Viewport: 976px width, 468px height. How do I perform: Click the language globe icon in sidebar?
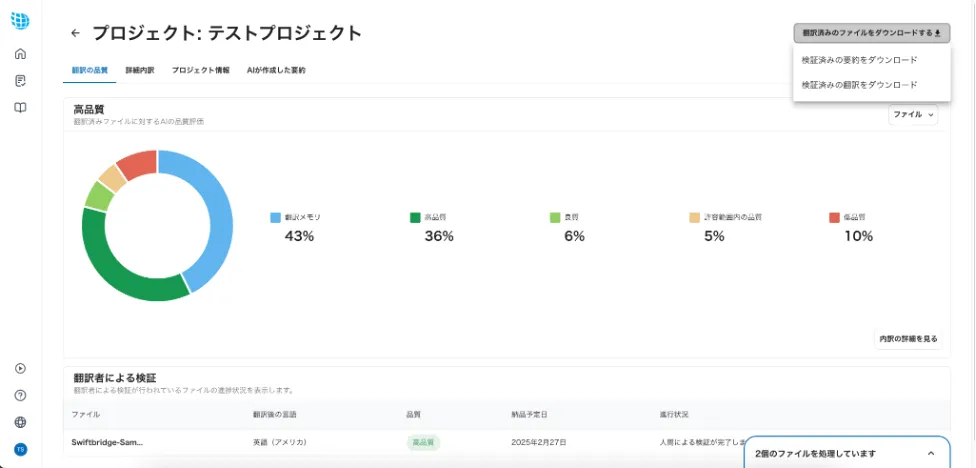pyautogui.click(x=20, y=422)
